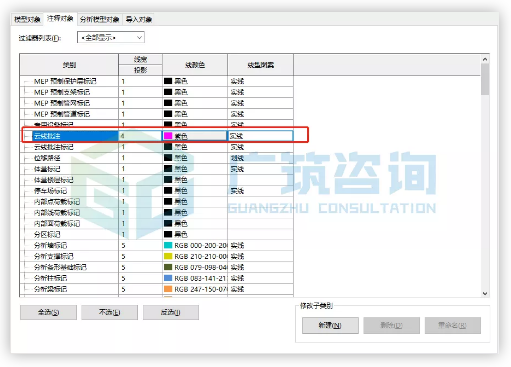Click the vertical scrollbar thumb of the table
This screenshot has height=367, width=511.
(x=485, y=79)
